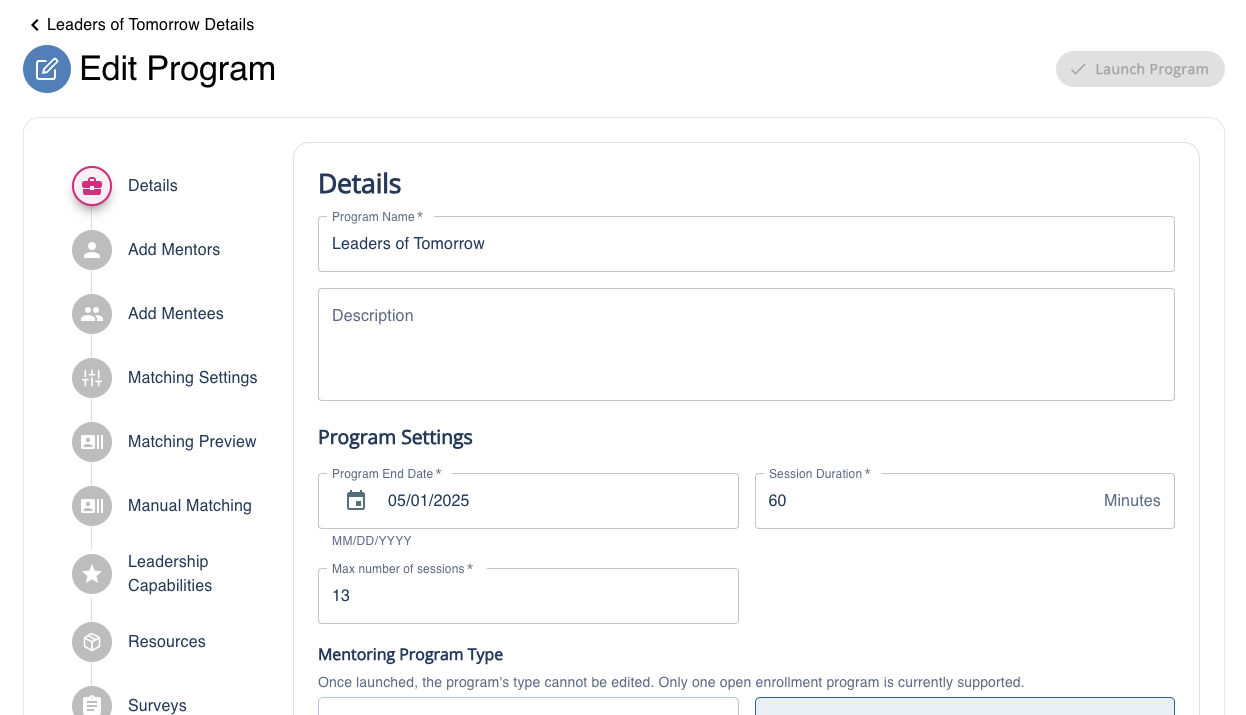Focus the Description text area
Viewport: 1246px width, 715px height.
pos(745,345)
